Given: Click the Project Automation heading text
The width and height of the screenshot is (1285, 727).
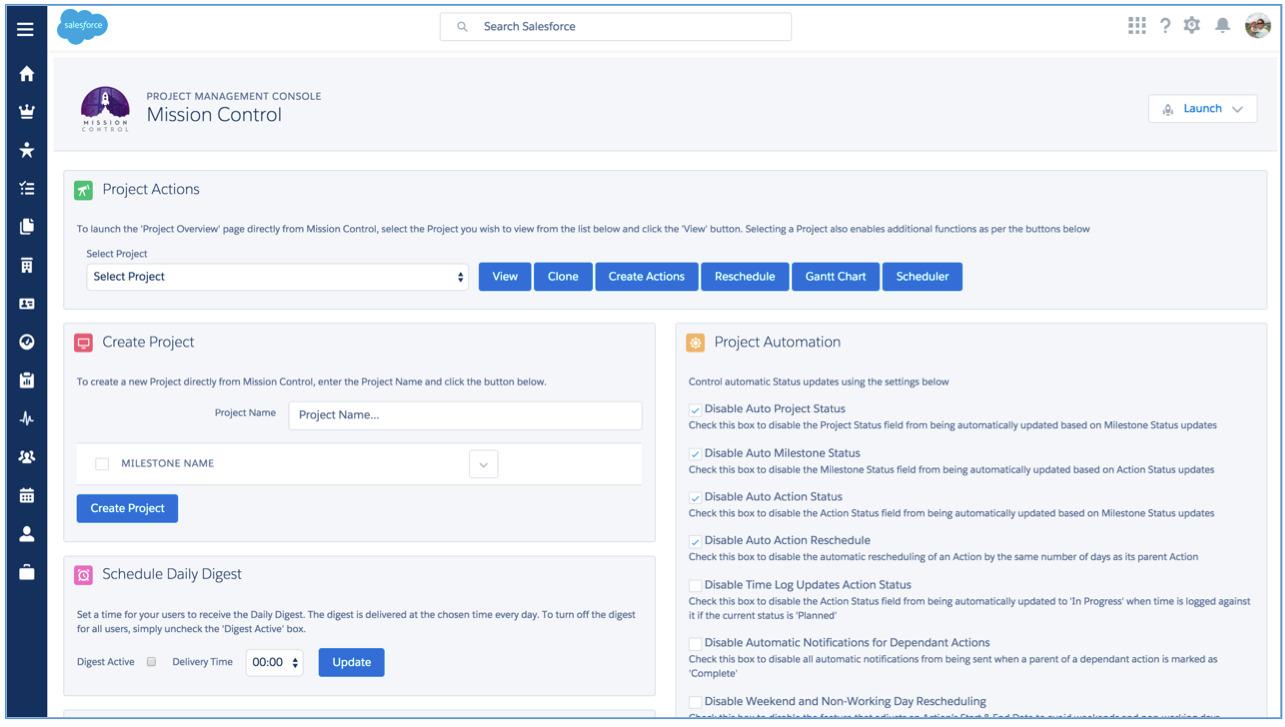Looking at the screenshot, I should [x=777, y=342].
